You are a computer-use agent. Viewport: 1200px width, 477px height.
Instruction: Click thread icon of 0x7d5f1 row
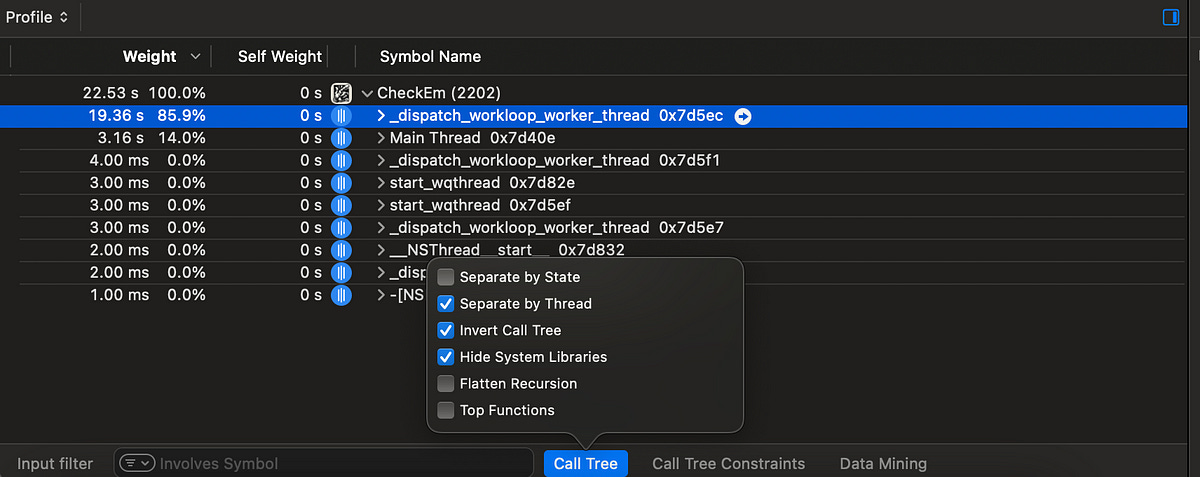point(341,160)
